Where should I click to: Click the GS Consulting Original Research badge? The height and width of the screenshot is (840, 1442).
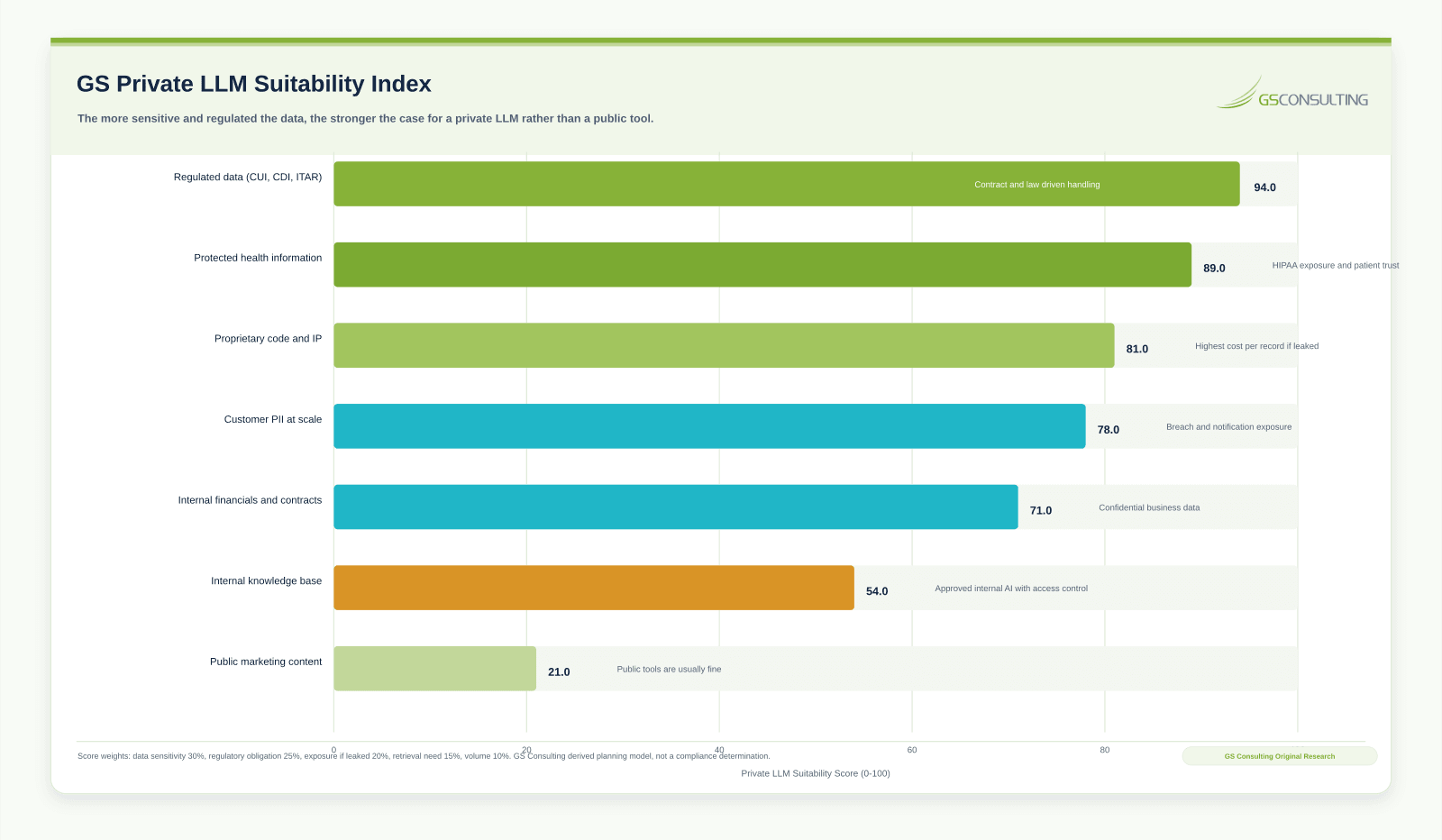pos(1279,756)
